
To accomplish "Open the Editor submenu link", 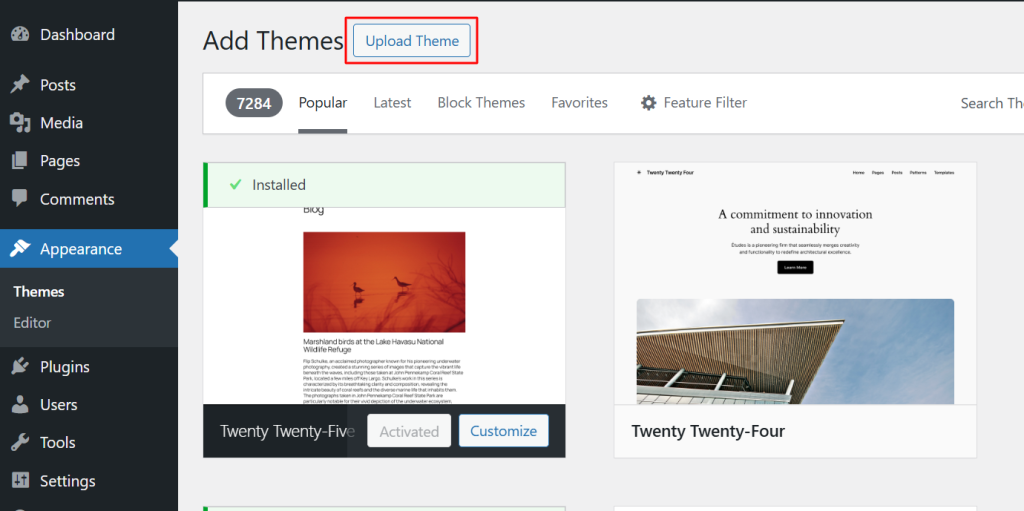I will [x=32, y=323].
